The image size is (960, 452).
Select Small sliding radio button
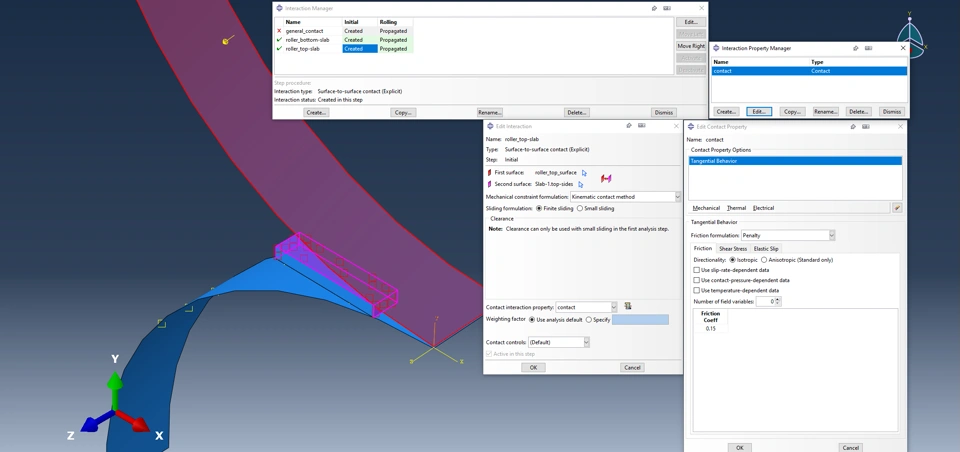pos(580,208)
